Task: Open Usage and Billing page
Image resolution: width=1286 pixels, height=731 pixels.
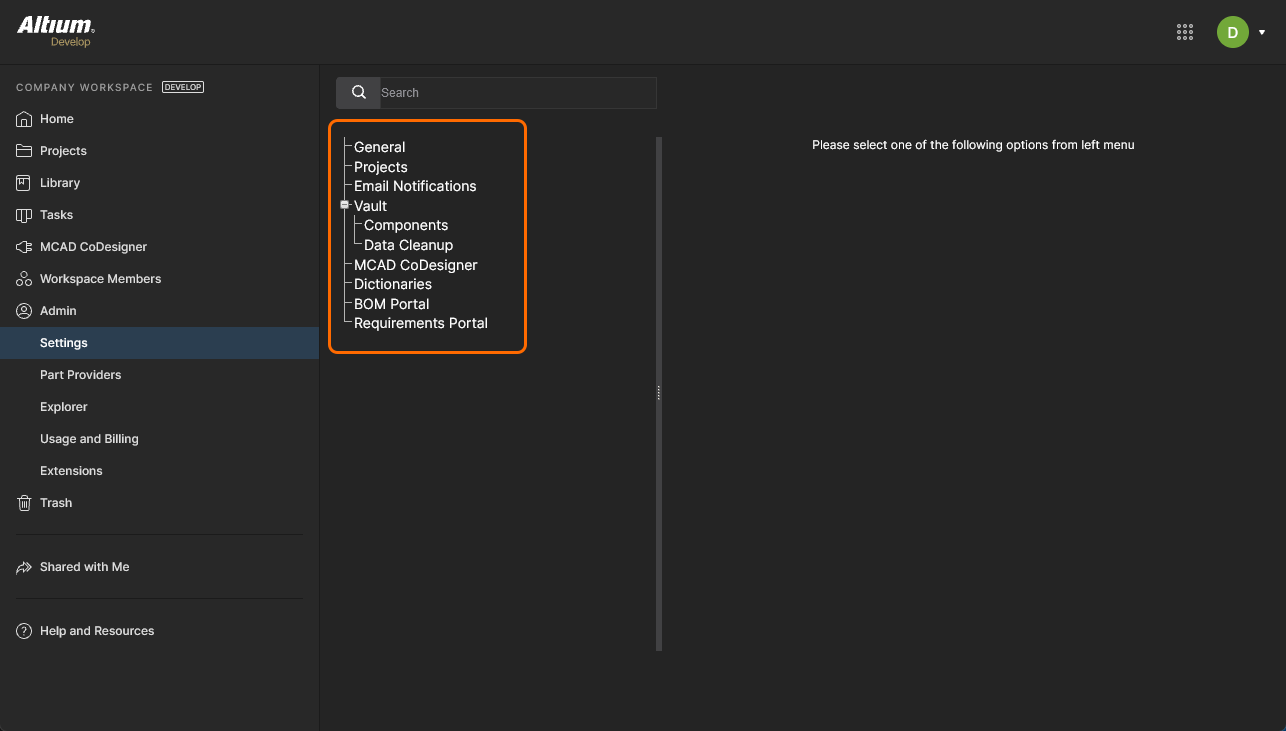Action: click(89, 439)
